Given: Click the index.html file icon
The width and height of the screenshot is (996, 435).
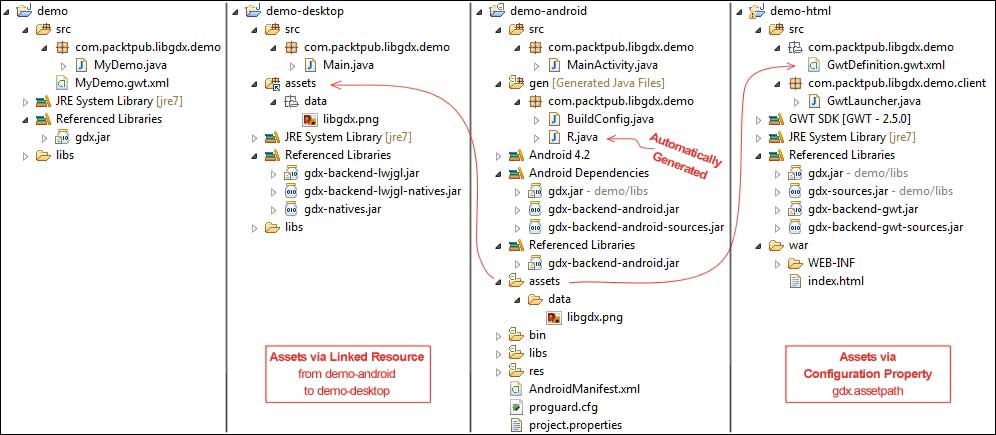Looking at the screenshot, I should pos(795,281).
